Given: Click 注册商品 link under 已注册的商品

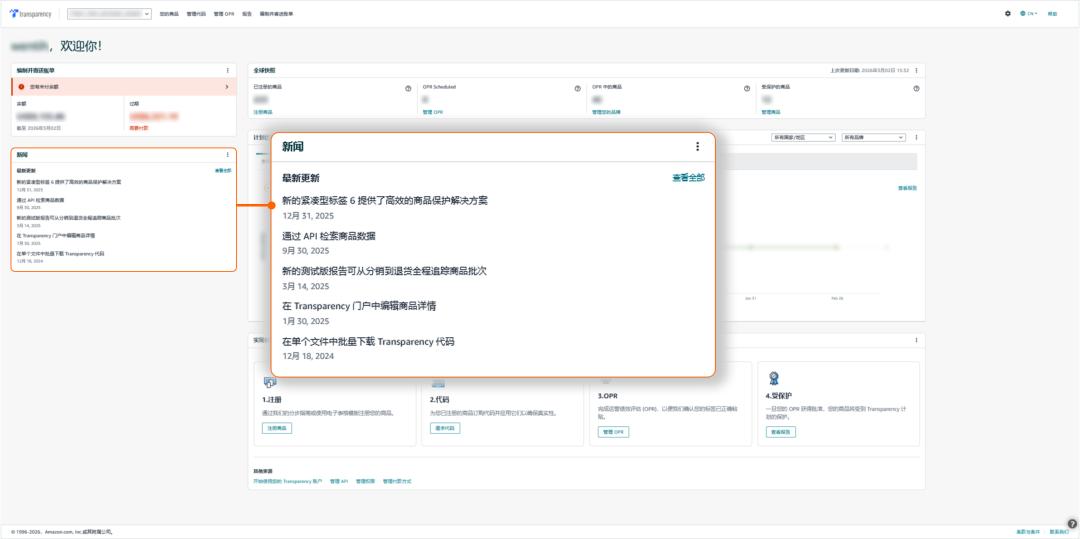Looking at the screenshot, I should [x=262, y=112].
